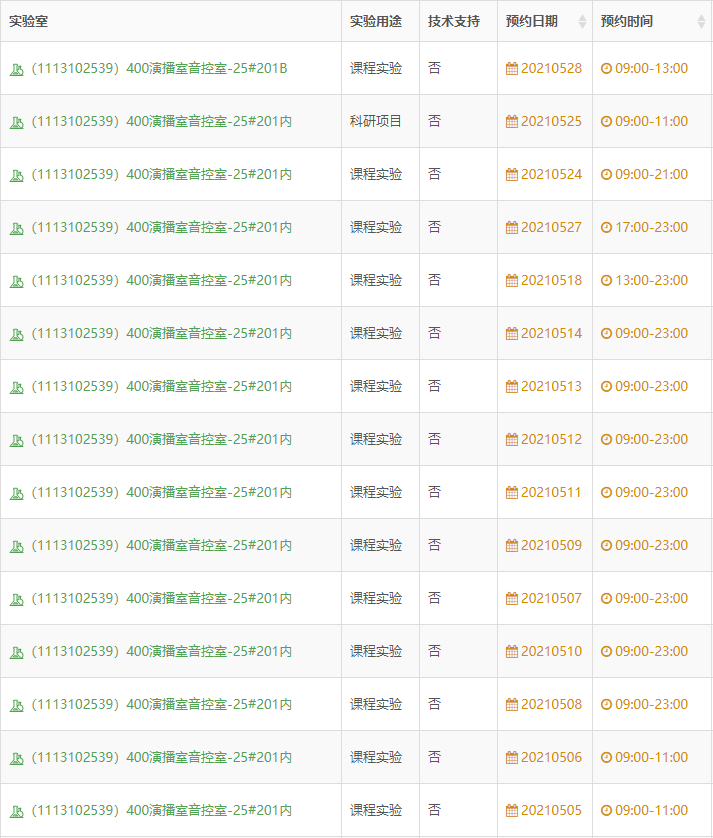Click lab icon in the 20210511 row
The image size is (713, 838).
tap(17, 493)
